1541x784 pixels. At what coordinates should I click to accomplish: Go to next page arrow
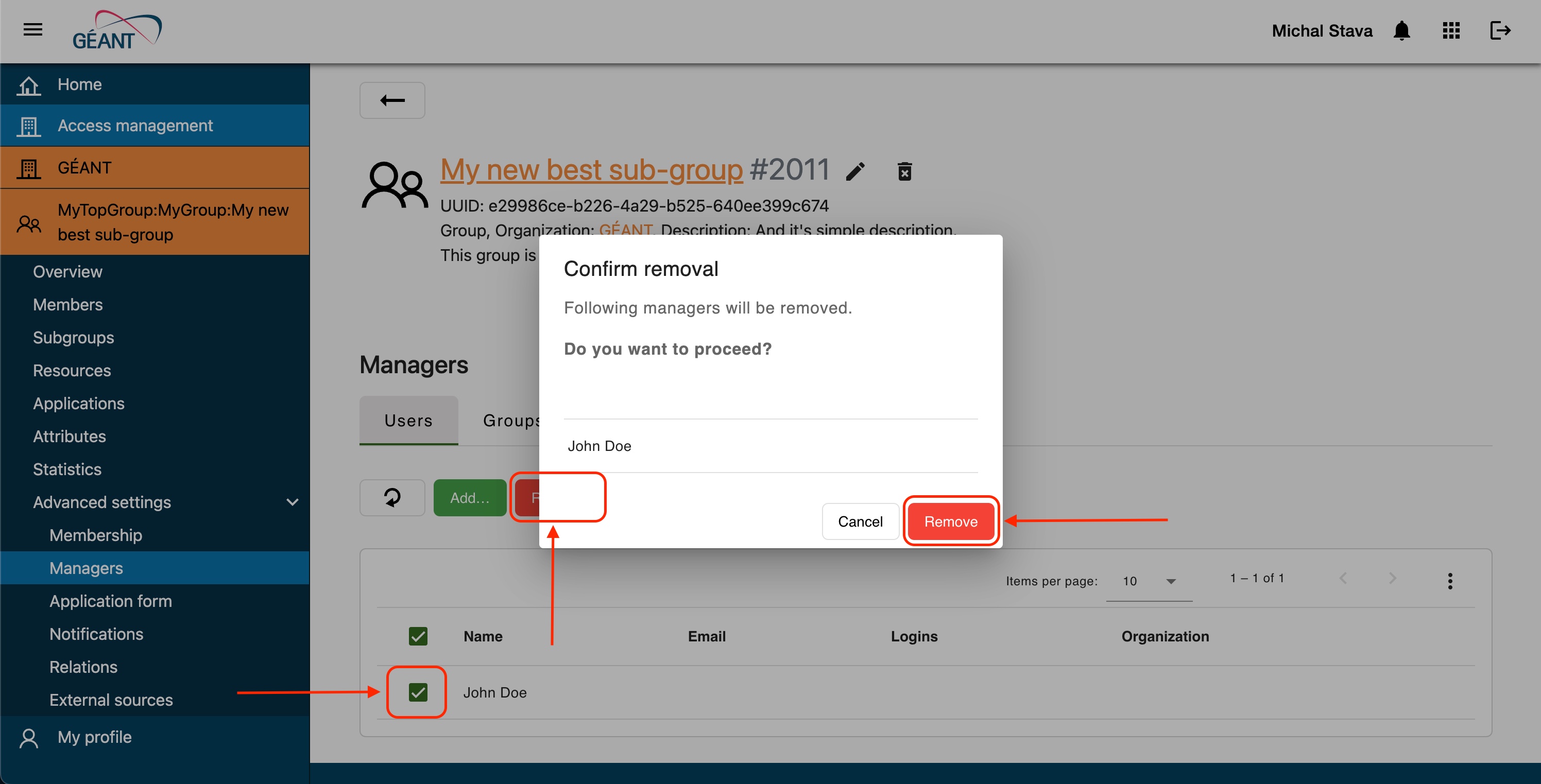(x=1393, y=578)
